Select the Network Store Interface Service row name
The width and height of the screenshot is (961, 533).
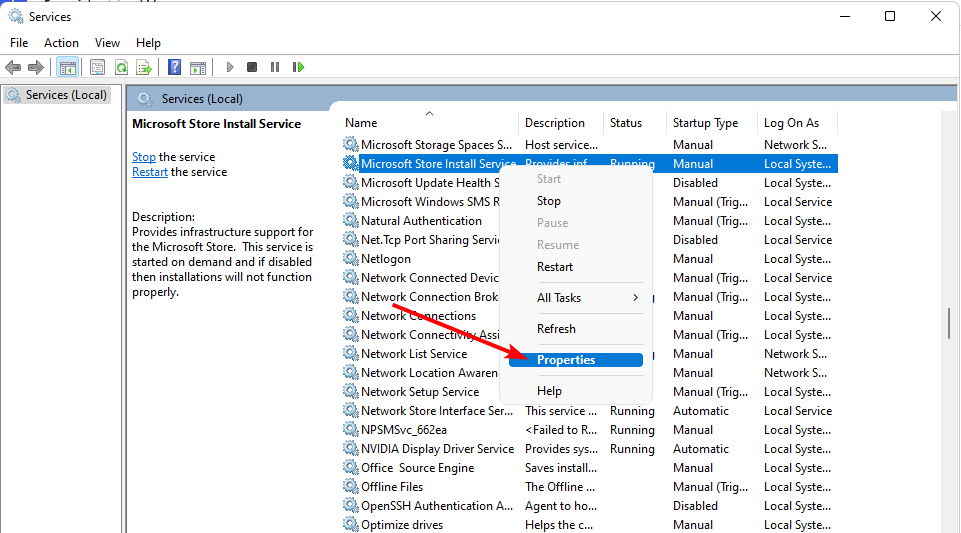[x=437, y=410]
